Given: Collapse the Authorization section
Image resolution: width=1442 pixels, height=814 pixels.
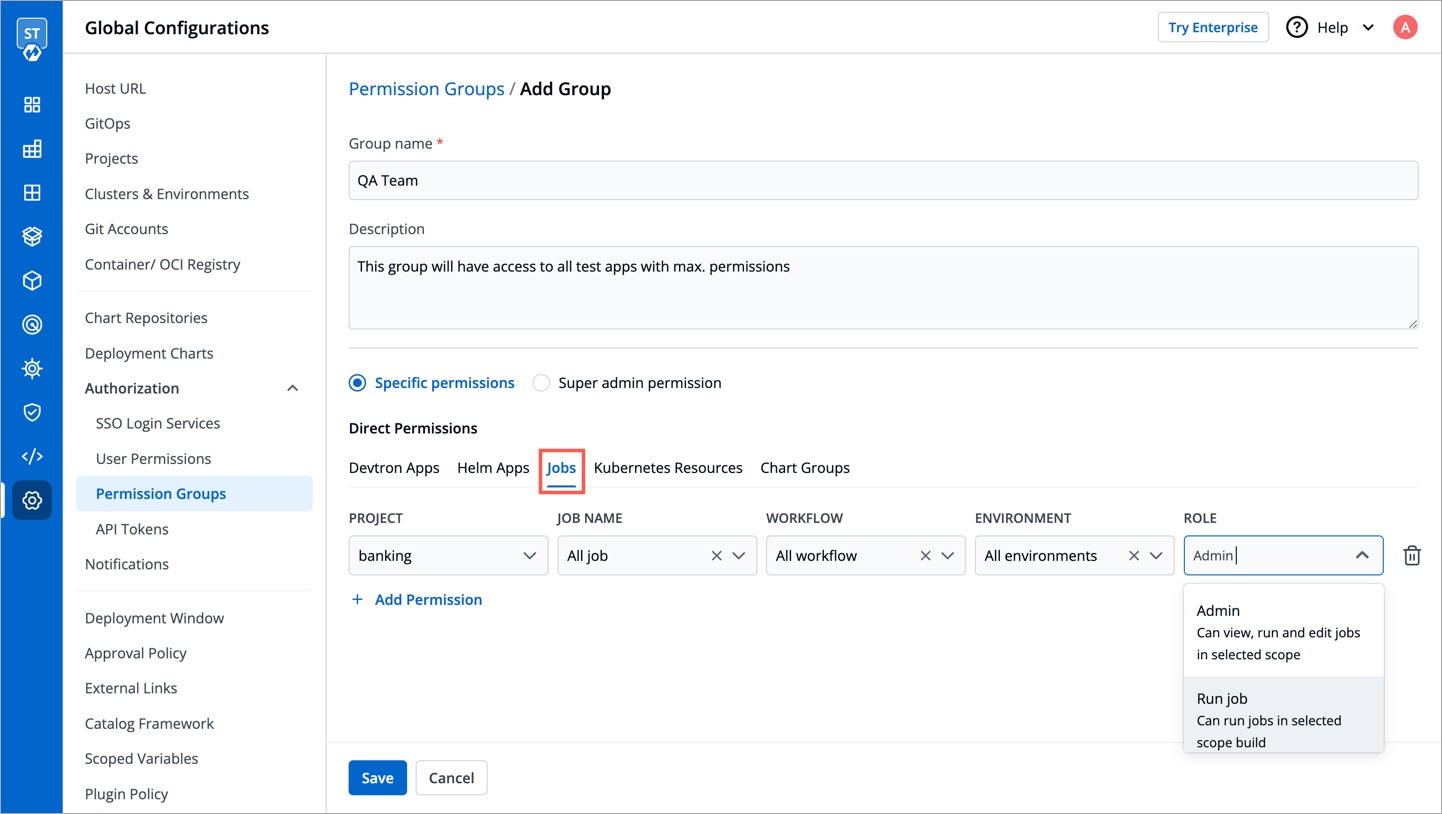Looking at the screenshot, I should coord(292,388).
